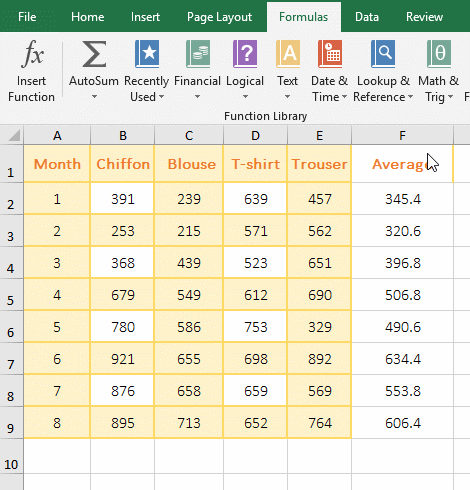Click the AutoSum sigma icon
Screen dimensions: 470x490
tap(94, 54)
